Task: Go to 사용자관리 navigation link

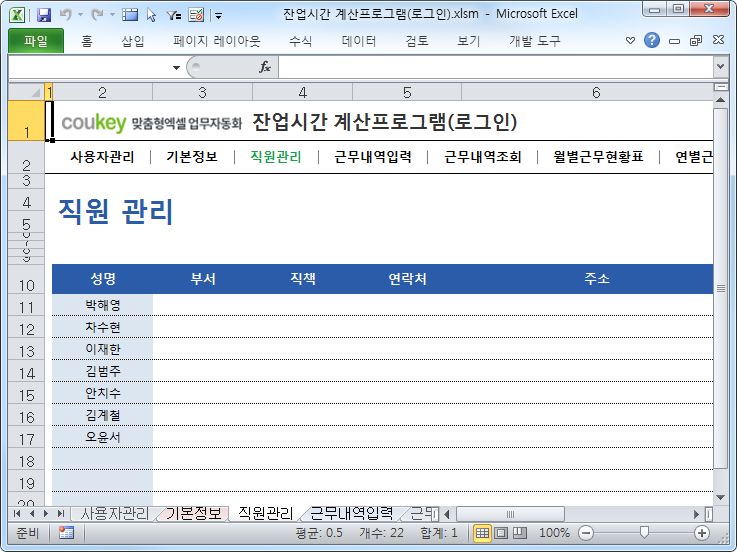Action: 102,157
